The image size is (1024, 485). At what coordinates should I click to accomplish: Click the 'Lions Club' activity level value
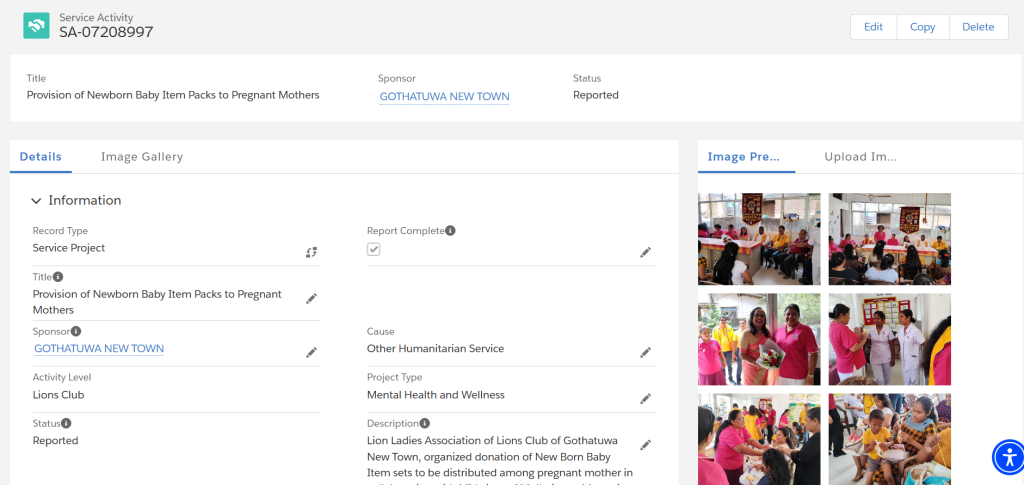click(x=58, y=395)
